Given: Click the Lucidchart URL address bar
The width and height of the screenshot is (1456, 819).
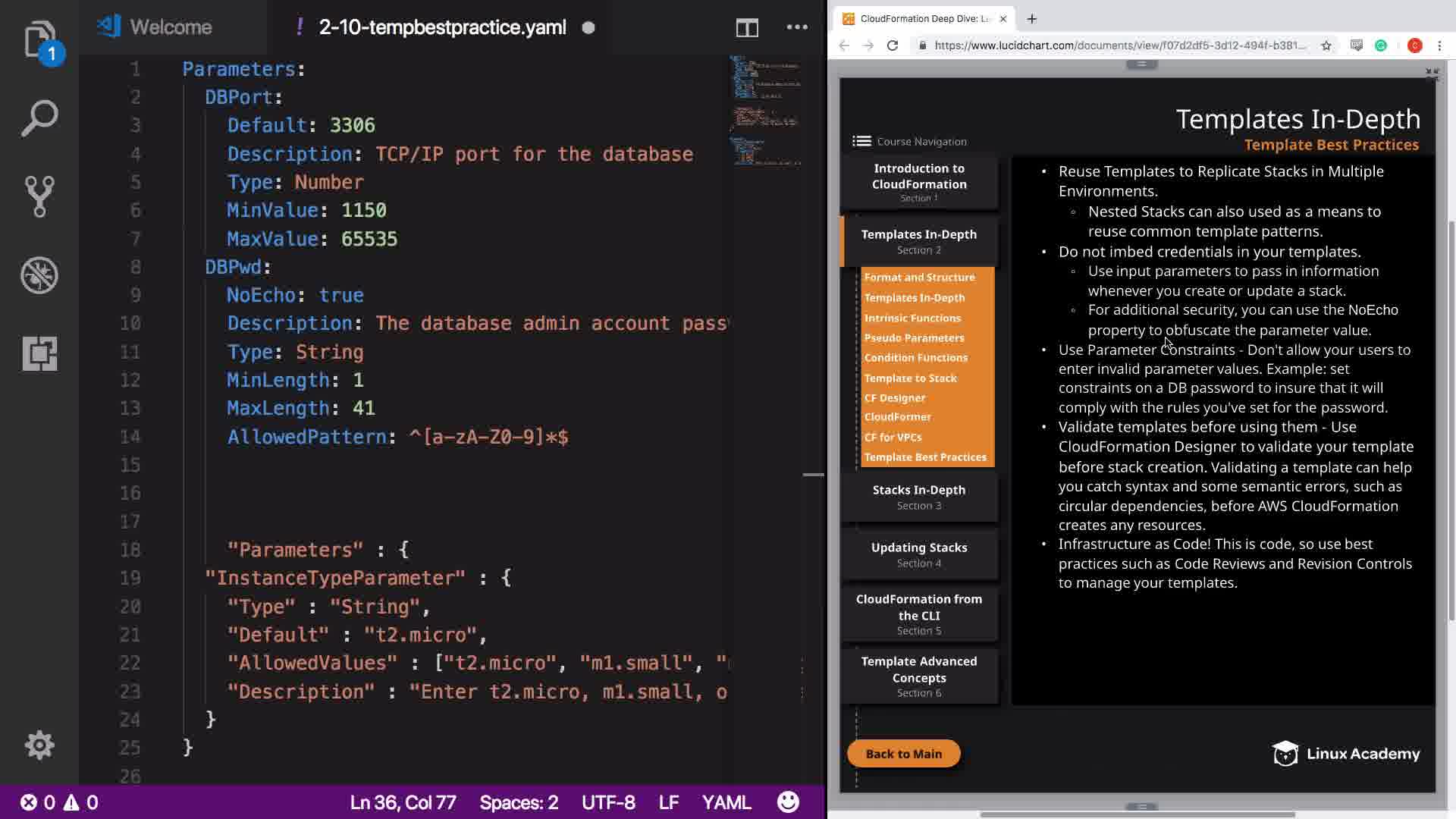Looking at the screenshot, I should pyautogui.click(x=1119, y=45).
